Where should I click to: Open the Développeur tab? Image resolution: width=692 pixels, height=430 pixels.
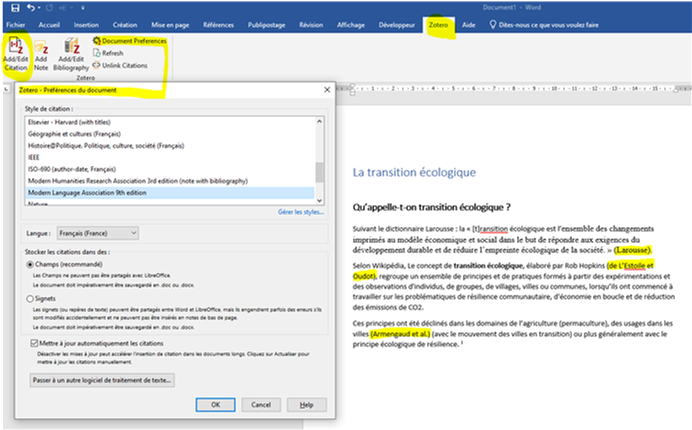pos(397,25)
